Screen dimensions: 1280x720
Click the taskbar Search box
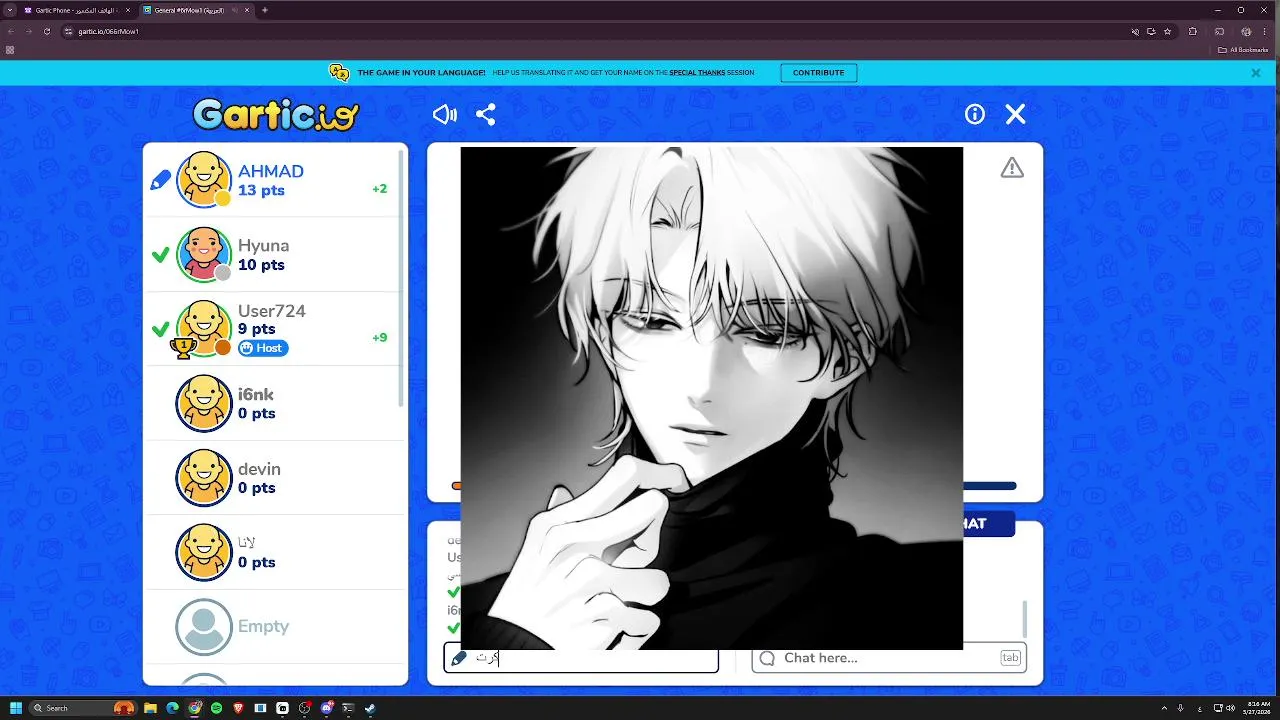83,708
